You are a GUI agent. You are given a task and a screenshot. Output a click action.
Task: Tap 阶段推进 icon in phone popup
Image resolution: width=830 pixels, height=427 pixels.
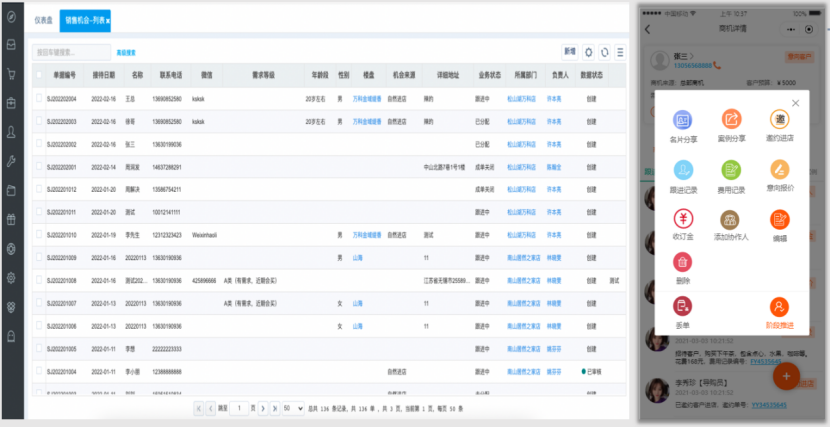pyautogui.click(x=780, y=307)
